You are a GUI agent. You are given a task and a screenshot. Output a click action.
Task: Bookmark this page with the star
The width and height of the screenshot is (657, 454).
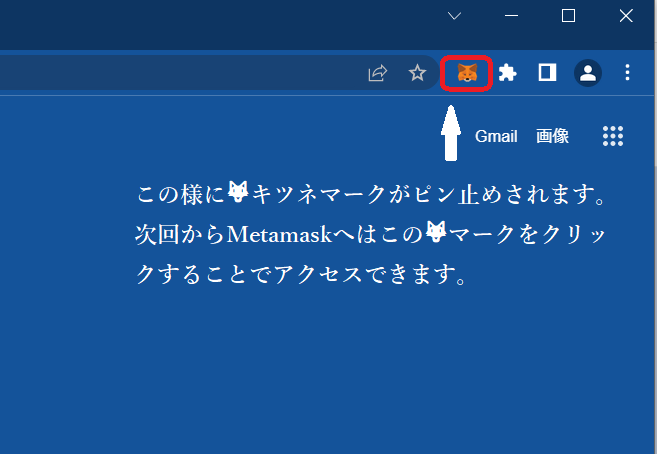[x=417, y=73]
